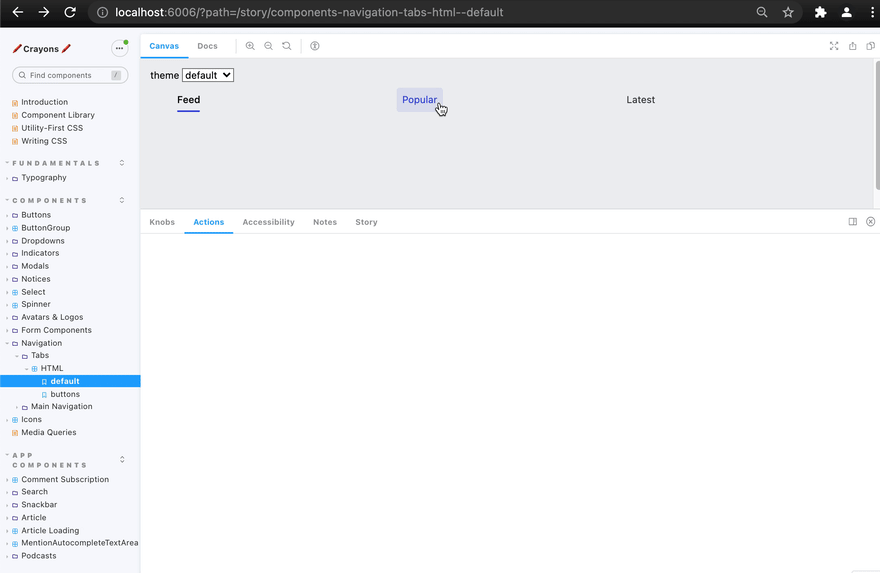Open the theme dropdown
Viewport: 880px width, 573px height.
tap(208, 75)
